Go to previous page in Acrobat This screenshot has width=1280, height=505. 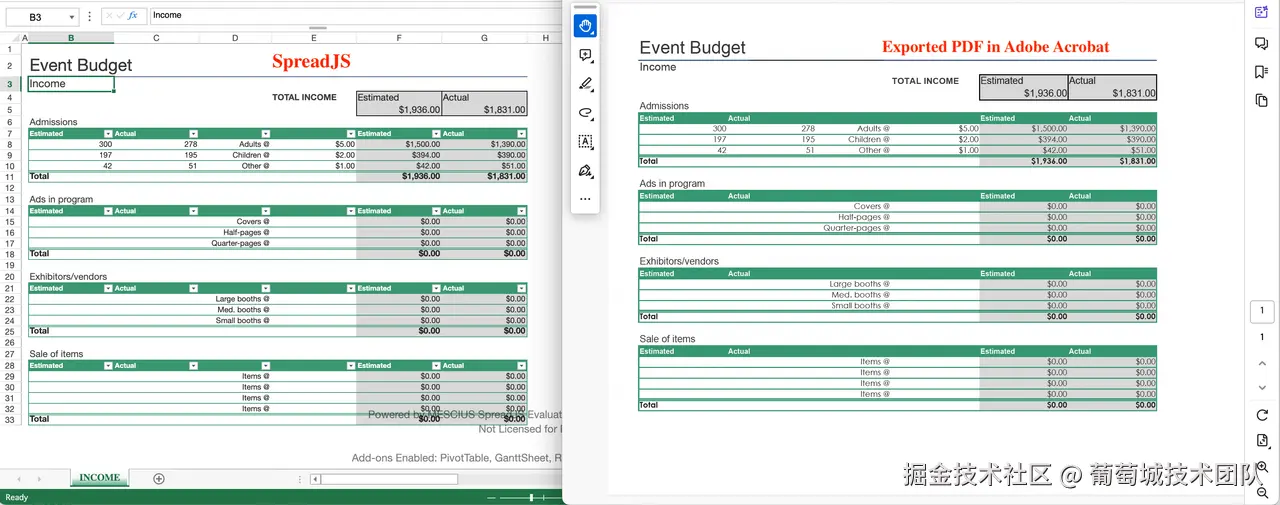[1262, 363]
